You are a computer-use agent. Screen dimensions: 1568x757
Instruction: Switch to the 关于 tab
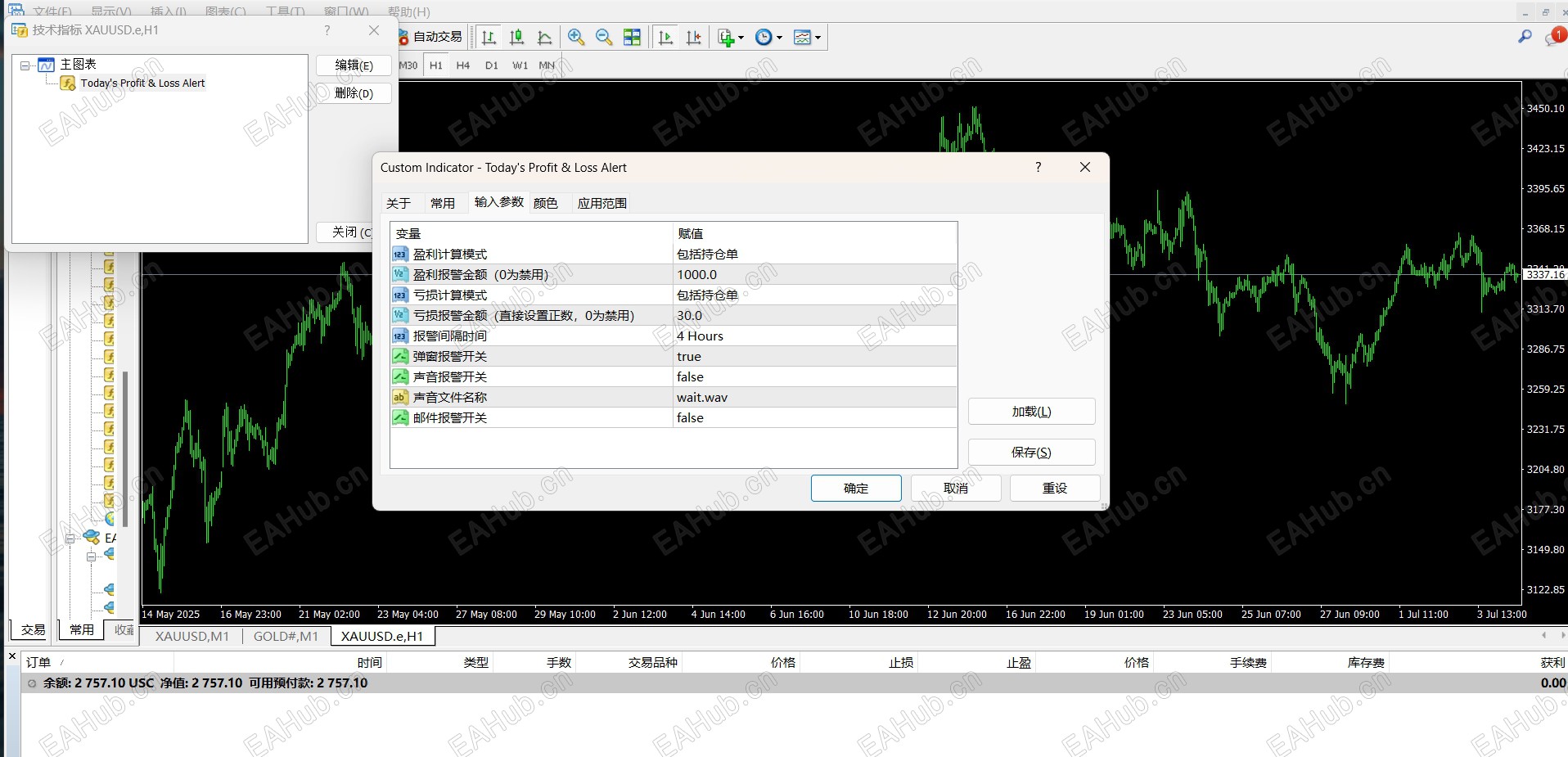coord(399,203)
